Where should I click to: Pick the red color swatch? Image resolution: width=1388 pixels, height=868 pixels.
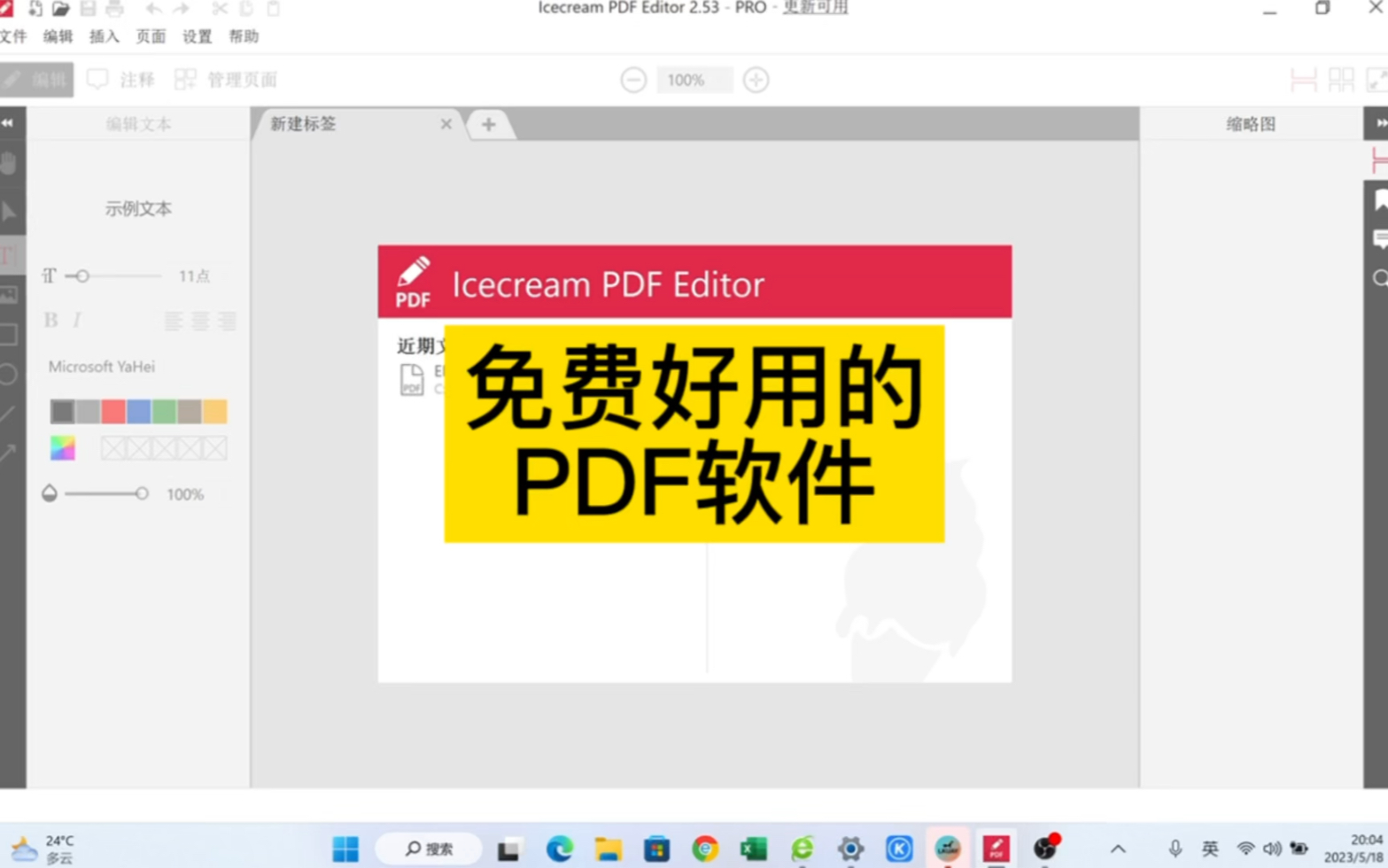coord(113,411)
